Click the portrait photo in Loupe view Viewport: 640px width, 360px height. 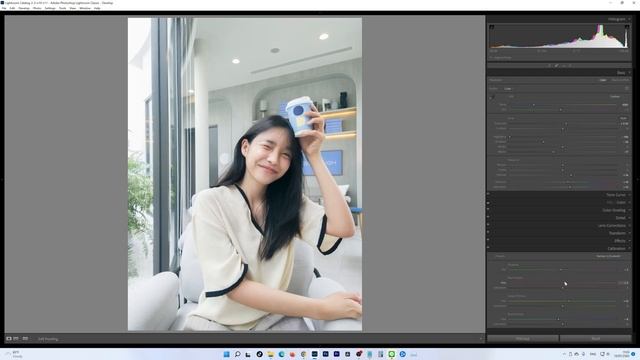tap(245, 174)
